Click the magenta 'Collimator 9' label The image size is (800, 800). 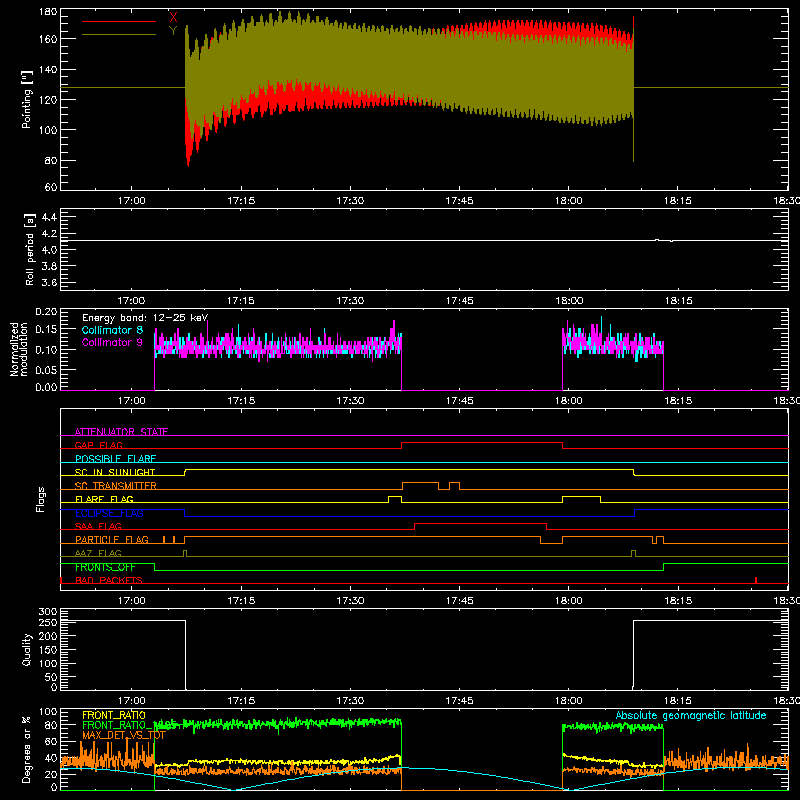coord(112,342)
